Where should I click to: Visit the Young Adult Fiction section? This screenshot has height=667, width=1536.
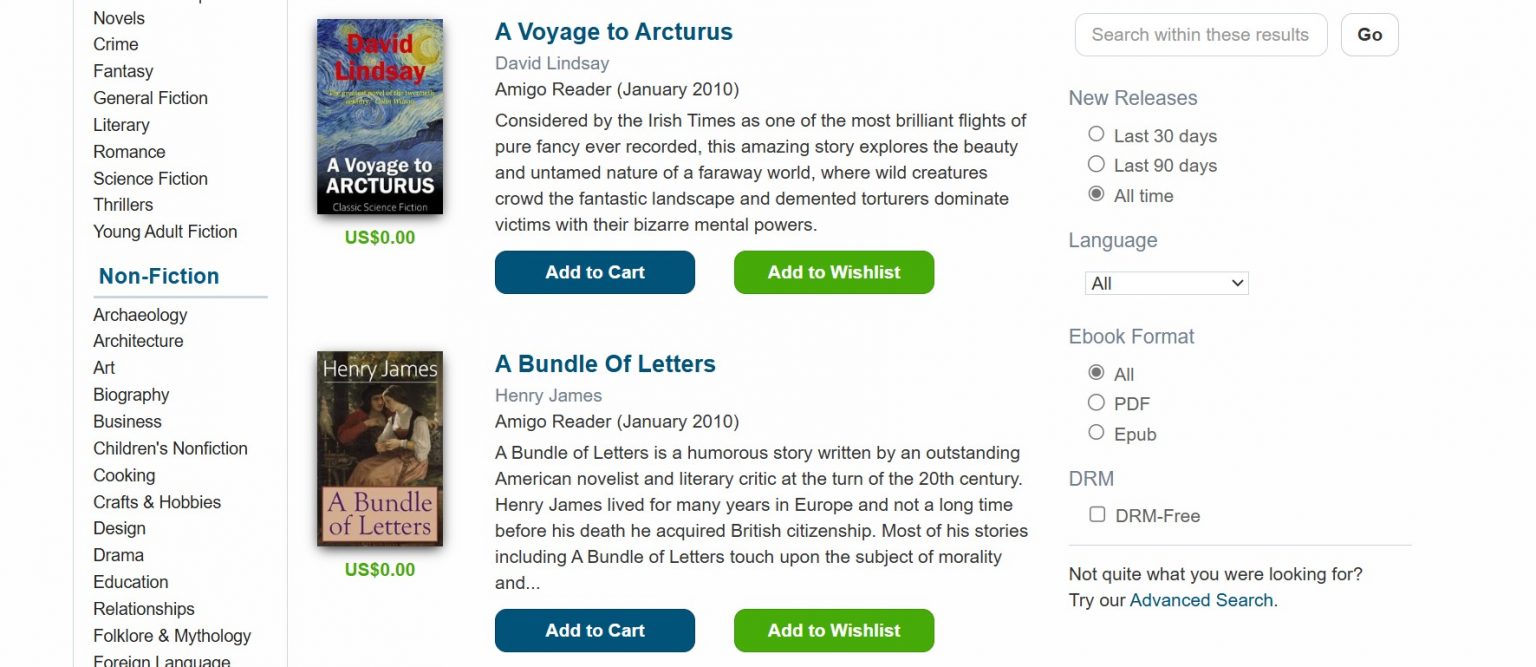click(165, 231)
